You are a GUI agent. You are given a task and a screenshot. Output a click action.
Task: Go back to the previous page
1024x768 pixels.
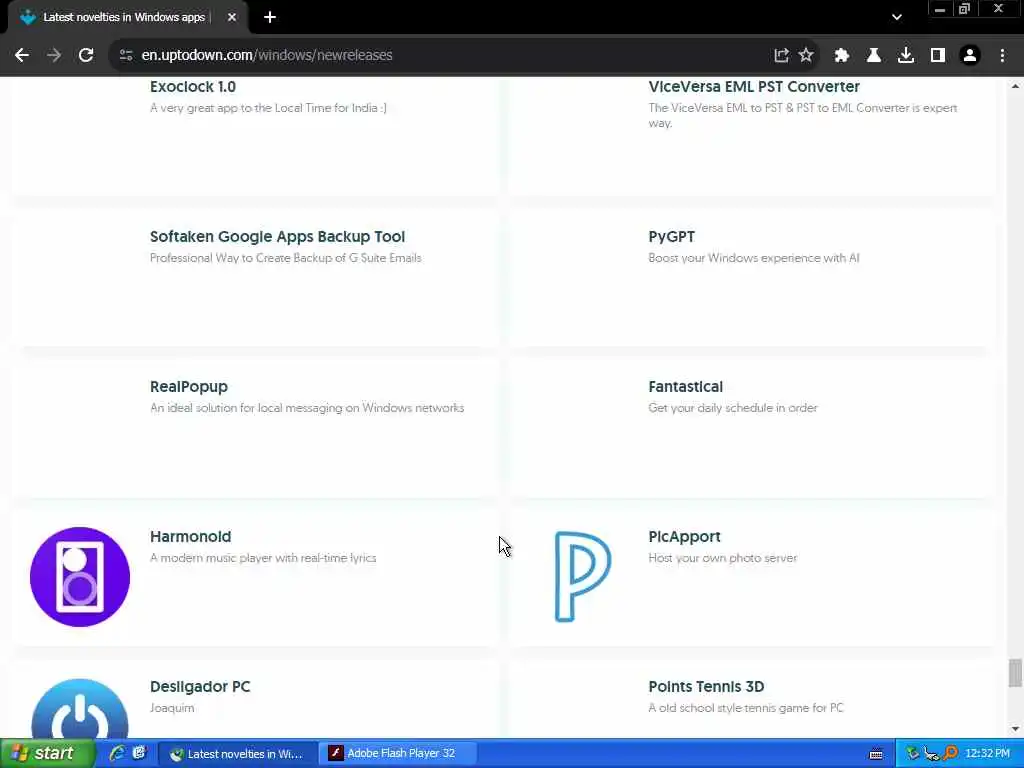click(22, 56)
